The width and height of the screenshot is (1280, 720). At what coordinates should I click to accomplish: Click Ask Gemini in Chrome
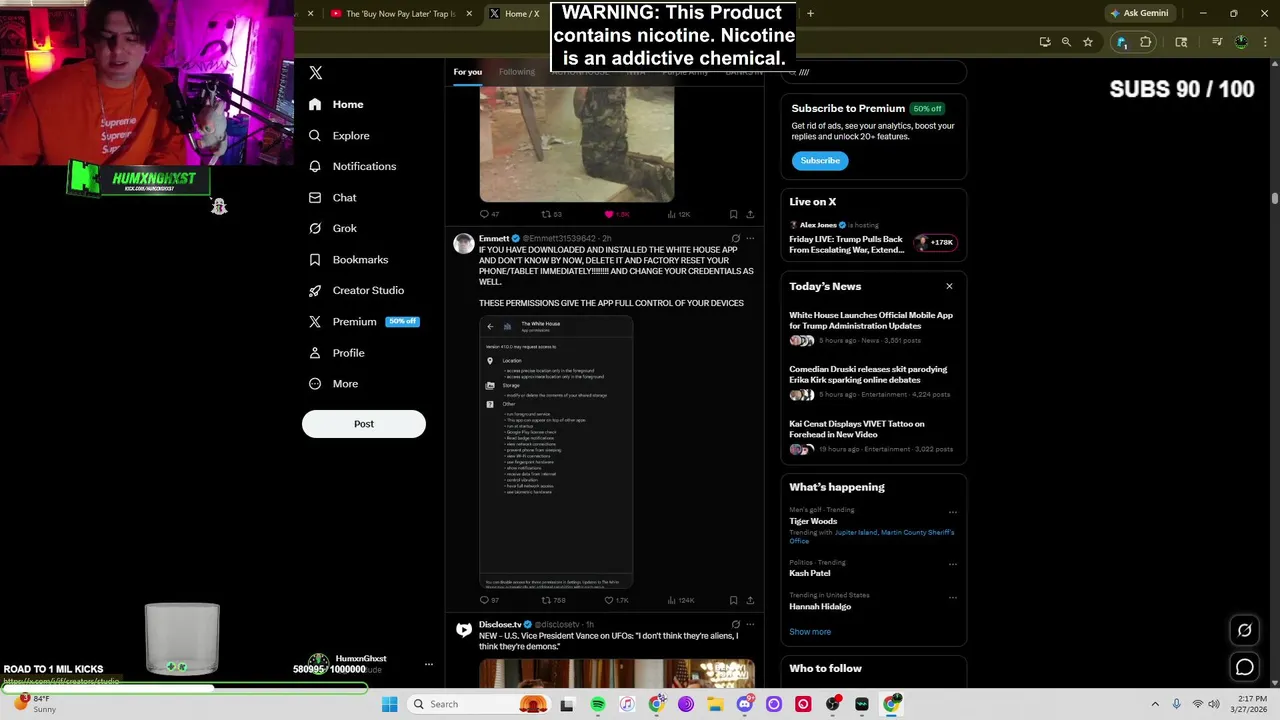1139,13
